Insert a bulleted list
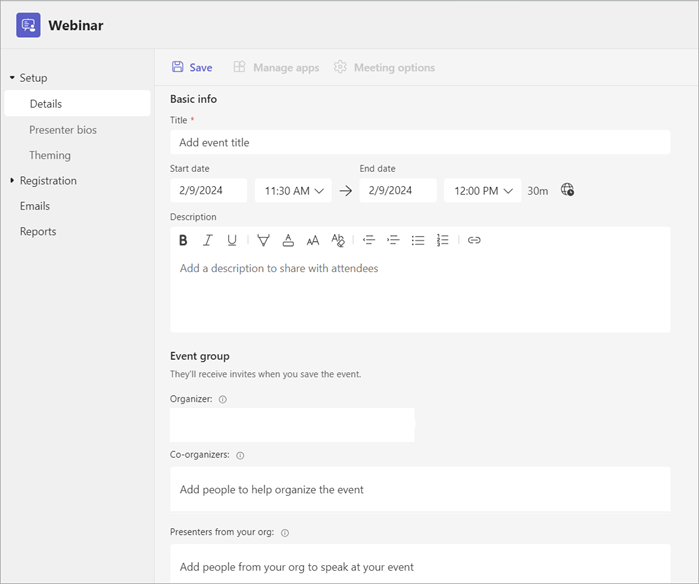 click(418, 240)
